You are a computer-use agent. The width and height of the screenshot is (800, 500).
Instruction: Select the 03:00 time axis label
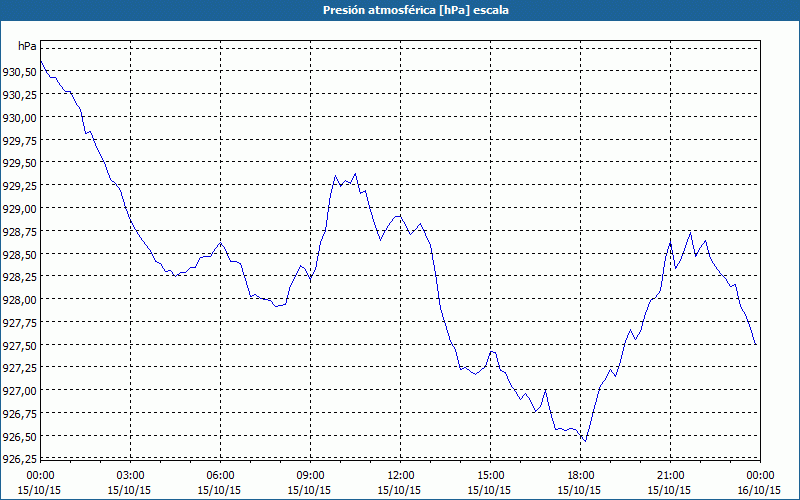click(x=131, y=476)
